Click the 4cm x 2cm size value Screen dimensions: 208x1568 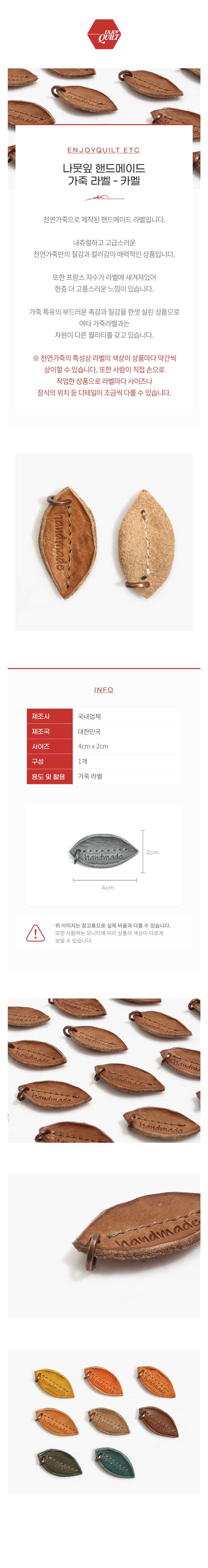93,746
